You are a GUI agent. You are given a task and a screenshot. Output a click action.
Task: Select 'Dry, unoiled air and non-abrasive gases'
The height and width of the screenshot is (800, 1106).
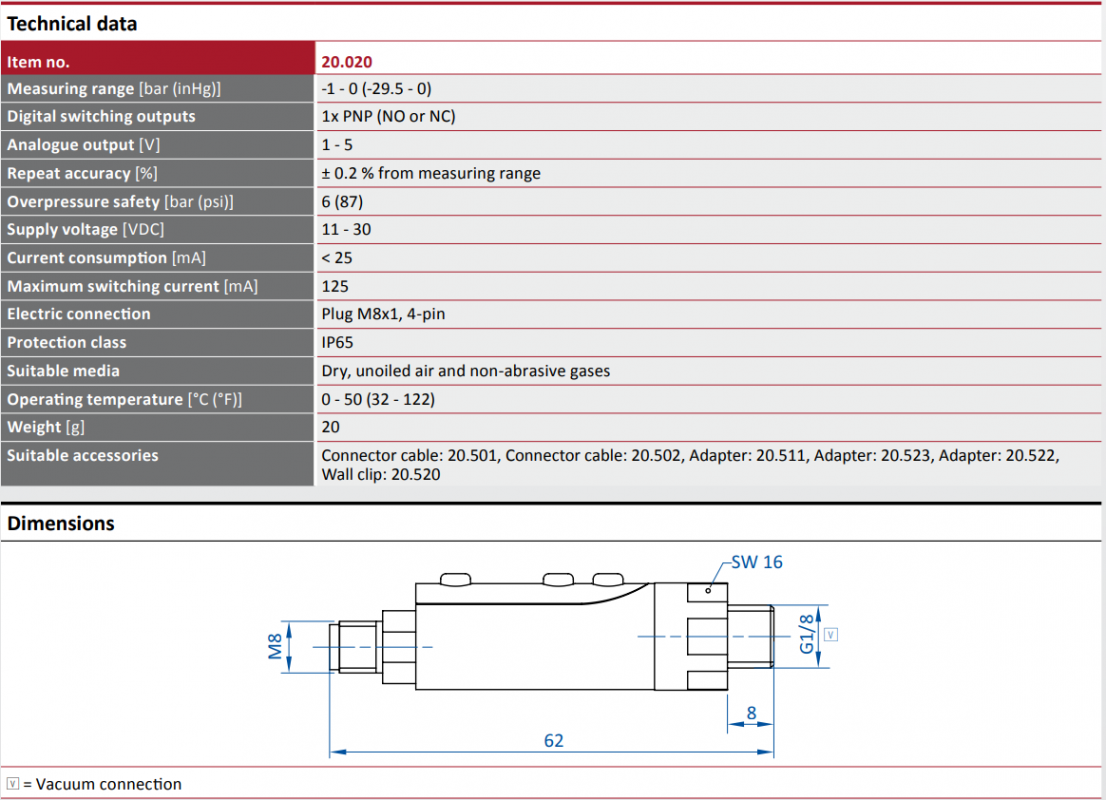point(466,371)
